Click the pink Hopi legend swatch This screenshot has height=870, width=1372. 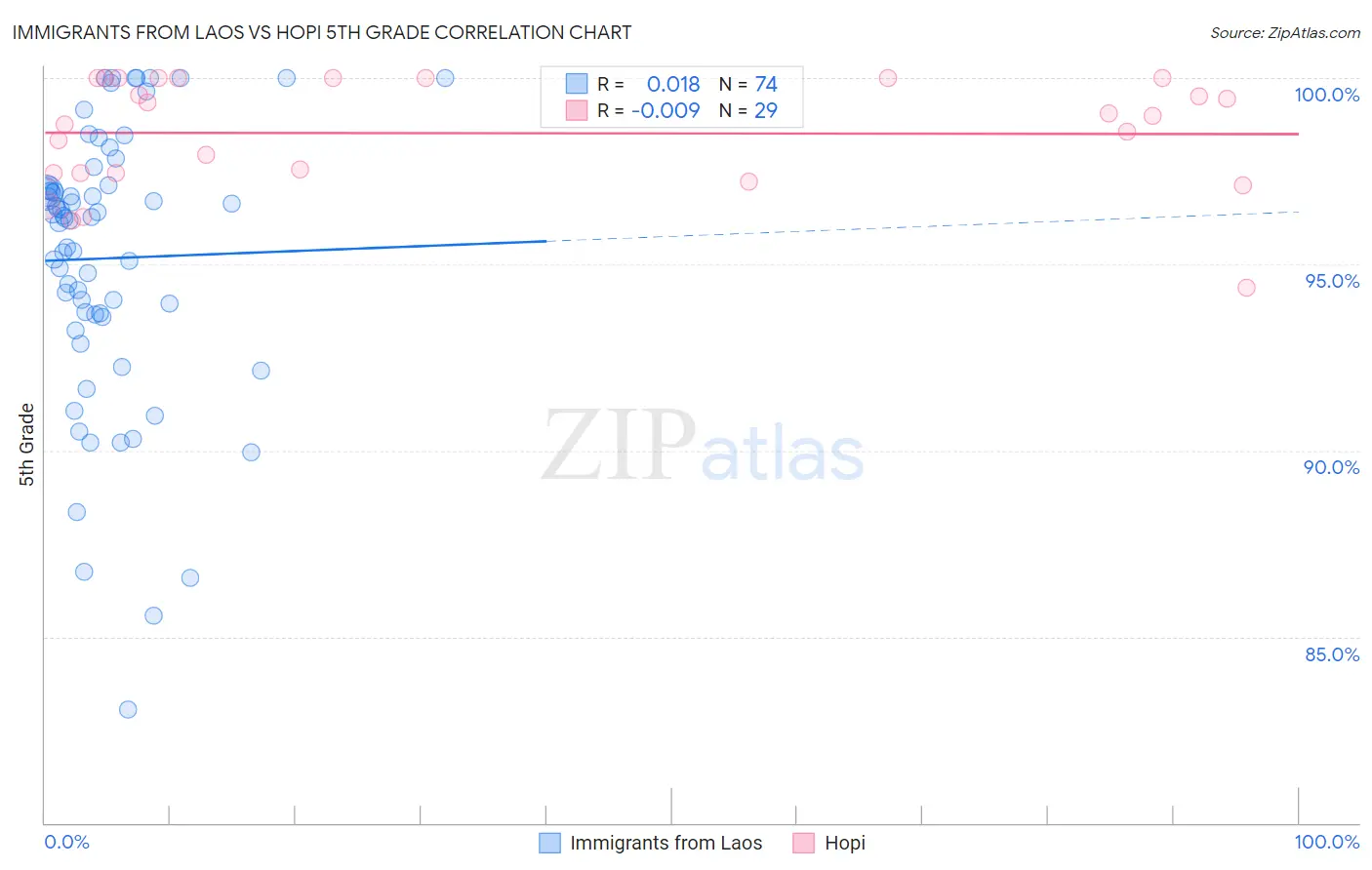[x=804, y=843]
